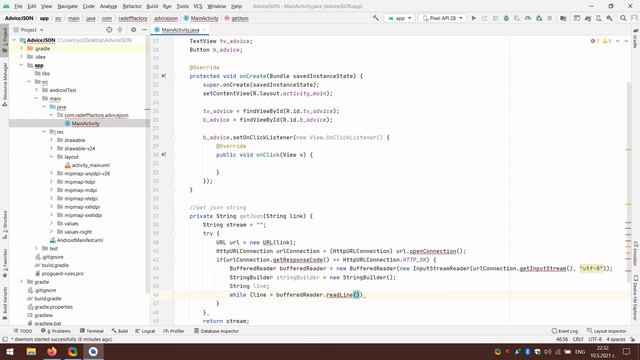This screenshot has height=360, width=640.
Task: Click the 4 spaces indent indicator
Action: click(616, 339)
